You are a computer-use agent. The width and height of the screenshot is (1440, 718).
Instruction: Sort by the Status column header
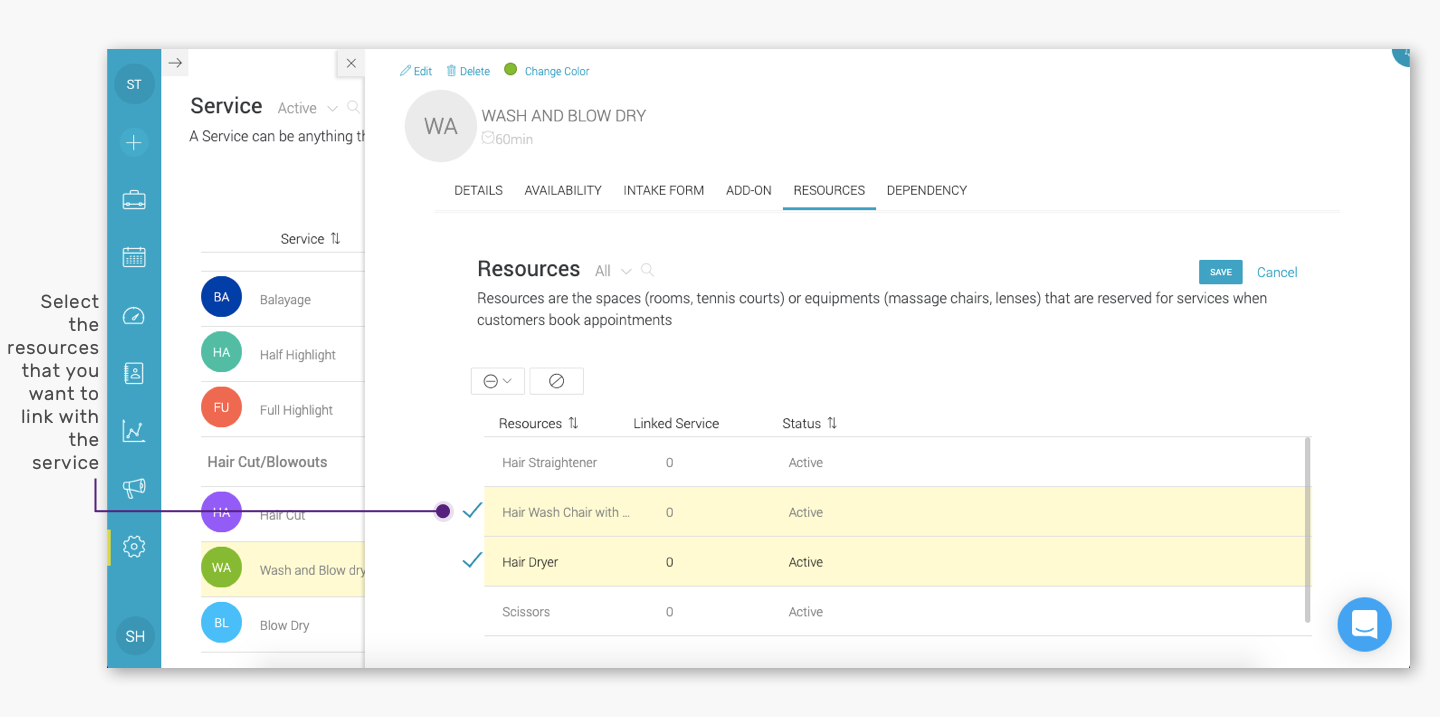click(810, 423)
